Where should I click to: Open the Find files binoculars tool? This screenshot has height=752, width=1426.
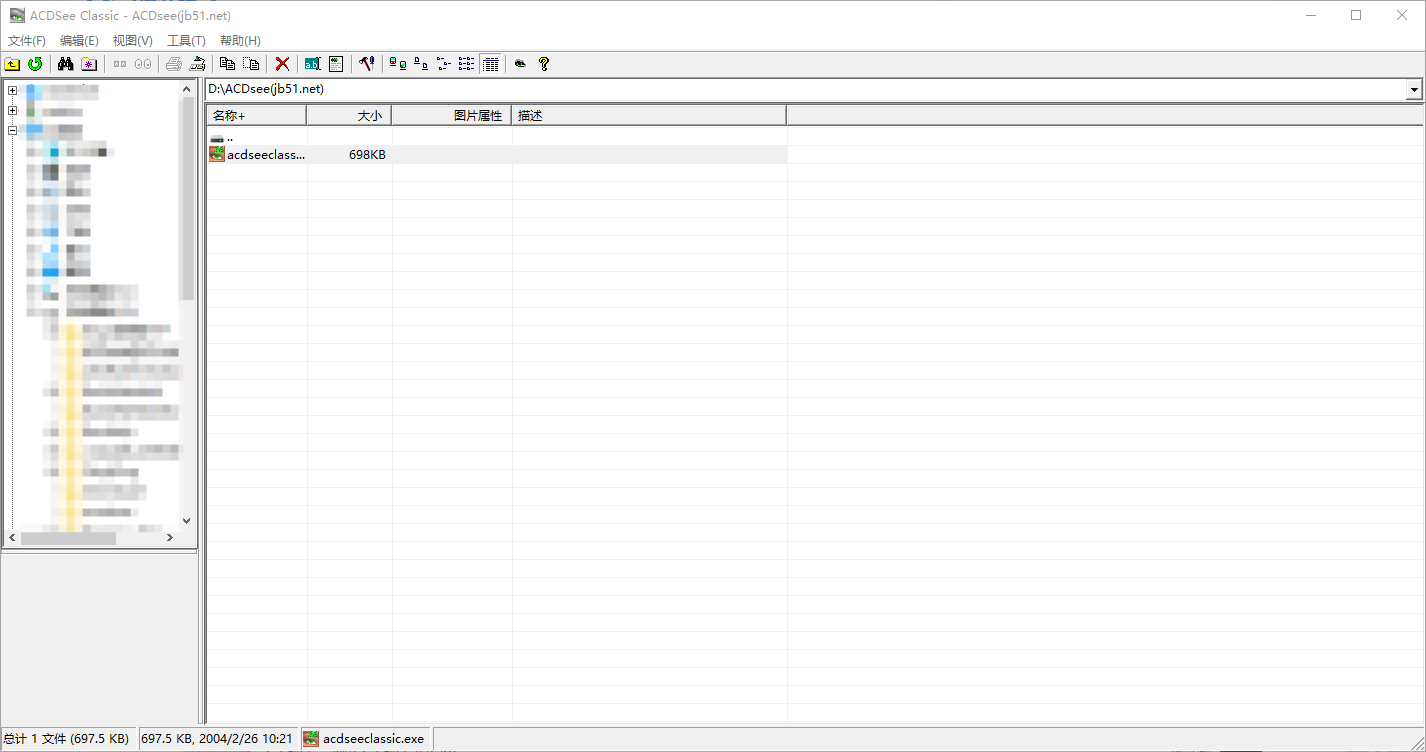pos(66,64)
